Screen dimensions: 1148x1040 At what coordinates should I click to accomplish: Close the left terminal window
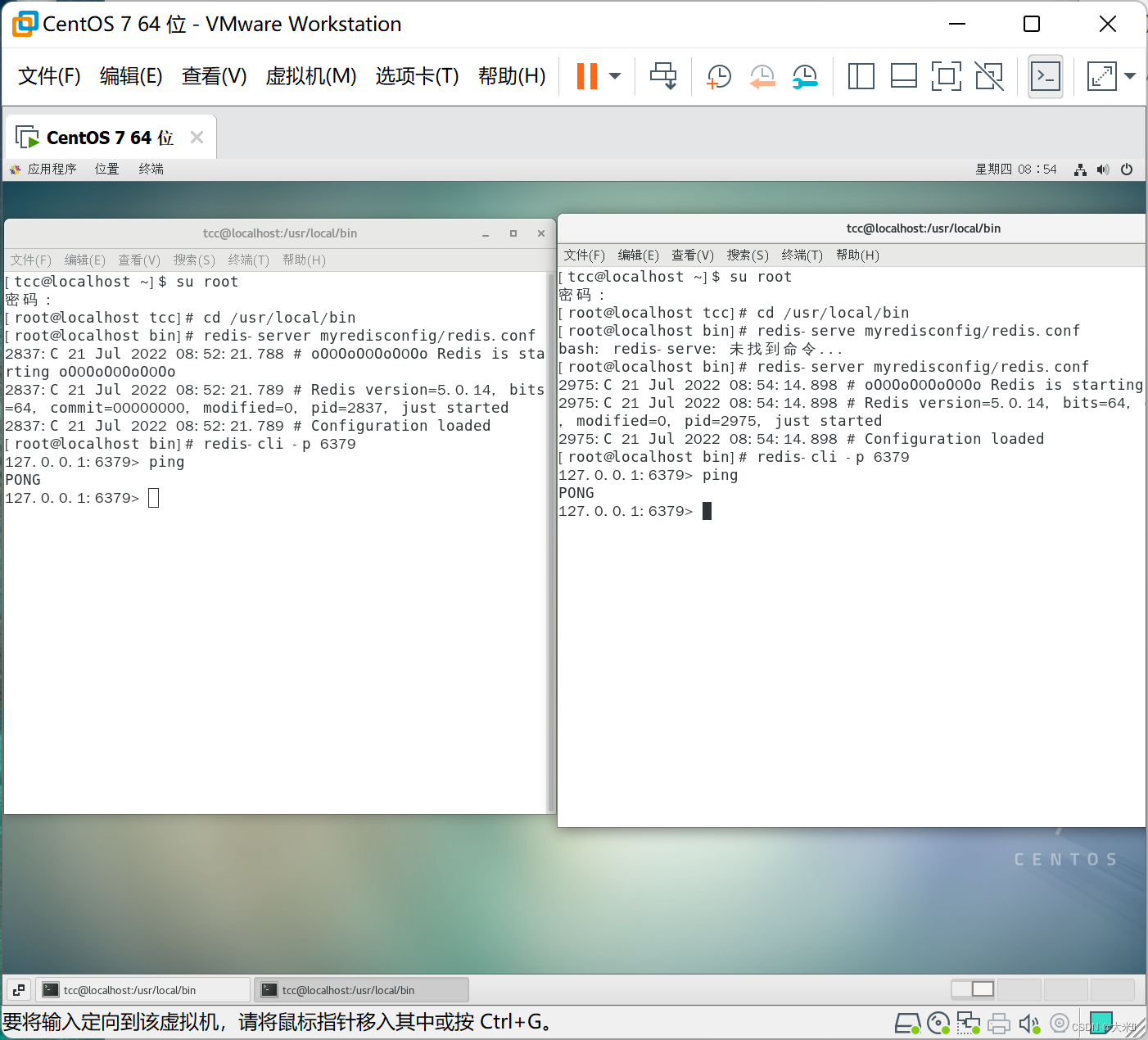tap(541, 234)
